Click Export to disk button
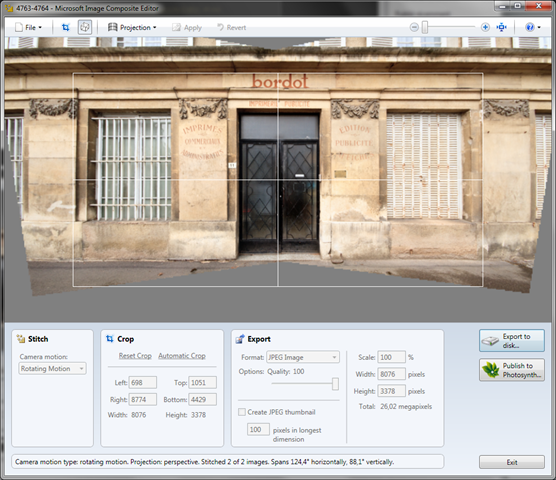The height and width of the screenshot is (480, 556). click(x=512, y=341)
